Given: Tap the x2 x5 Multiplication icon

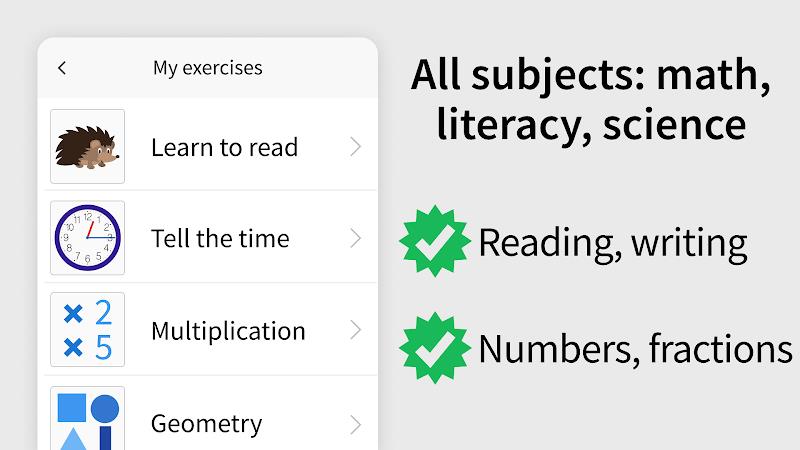Looking at the screenshot, I should point(87,330).
